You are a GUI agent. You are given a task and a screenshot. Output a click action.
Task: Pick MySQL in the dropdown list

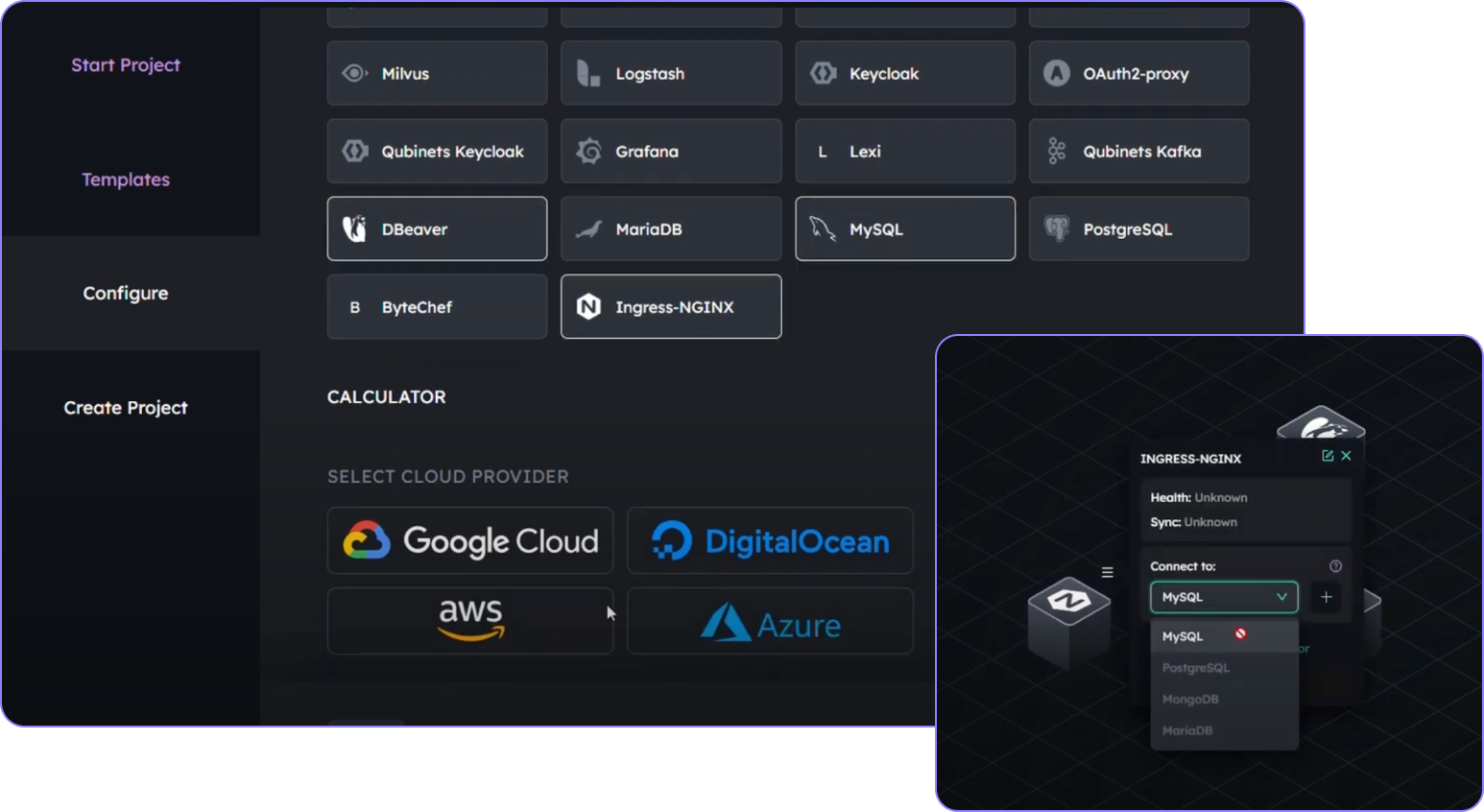[1225, 635]
